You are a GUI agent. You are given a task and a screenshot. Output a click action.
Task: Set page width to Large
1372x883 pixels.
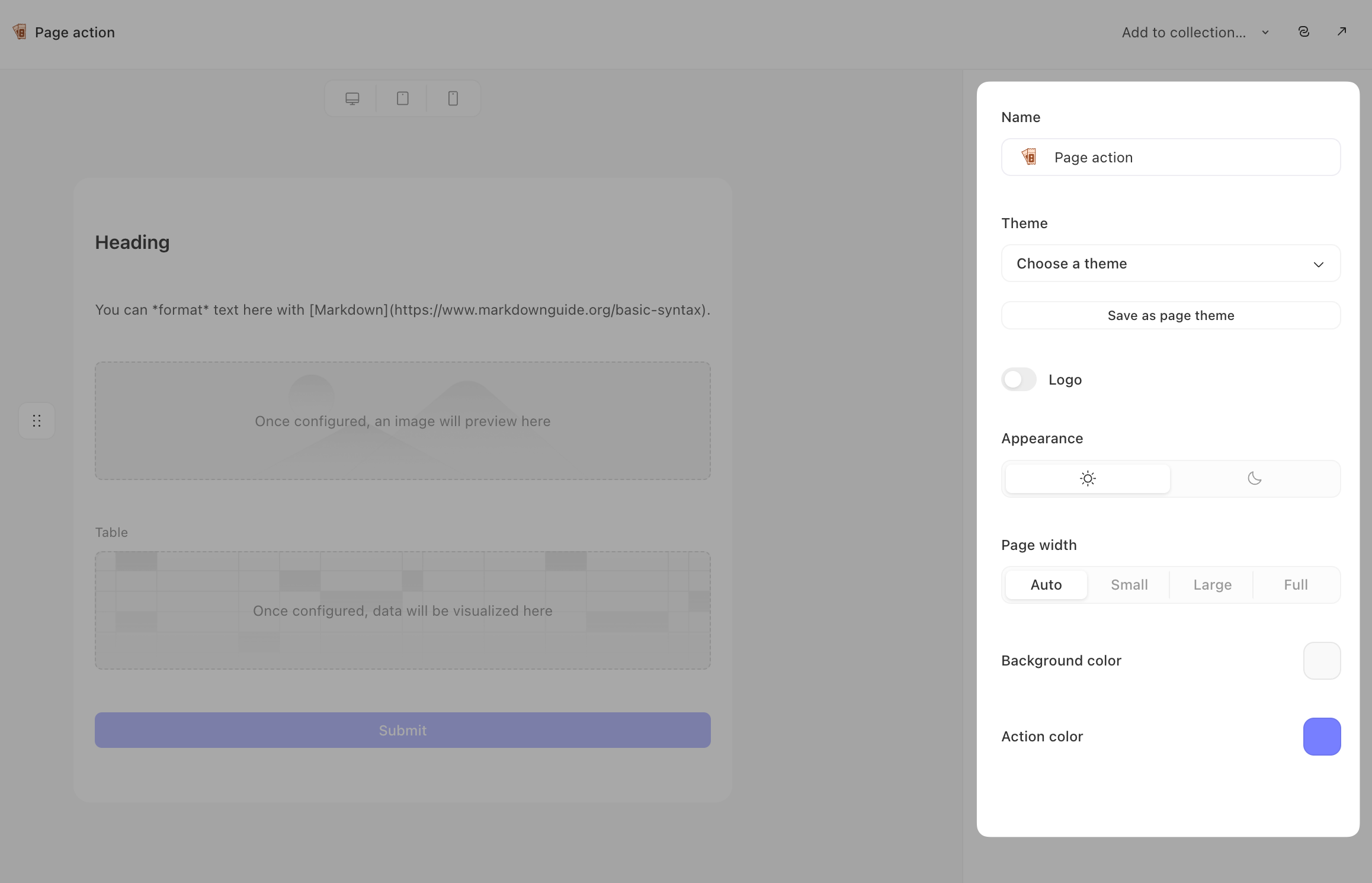click(1212, 585)
